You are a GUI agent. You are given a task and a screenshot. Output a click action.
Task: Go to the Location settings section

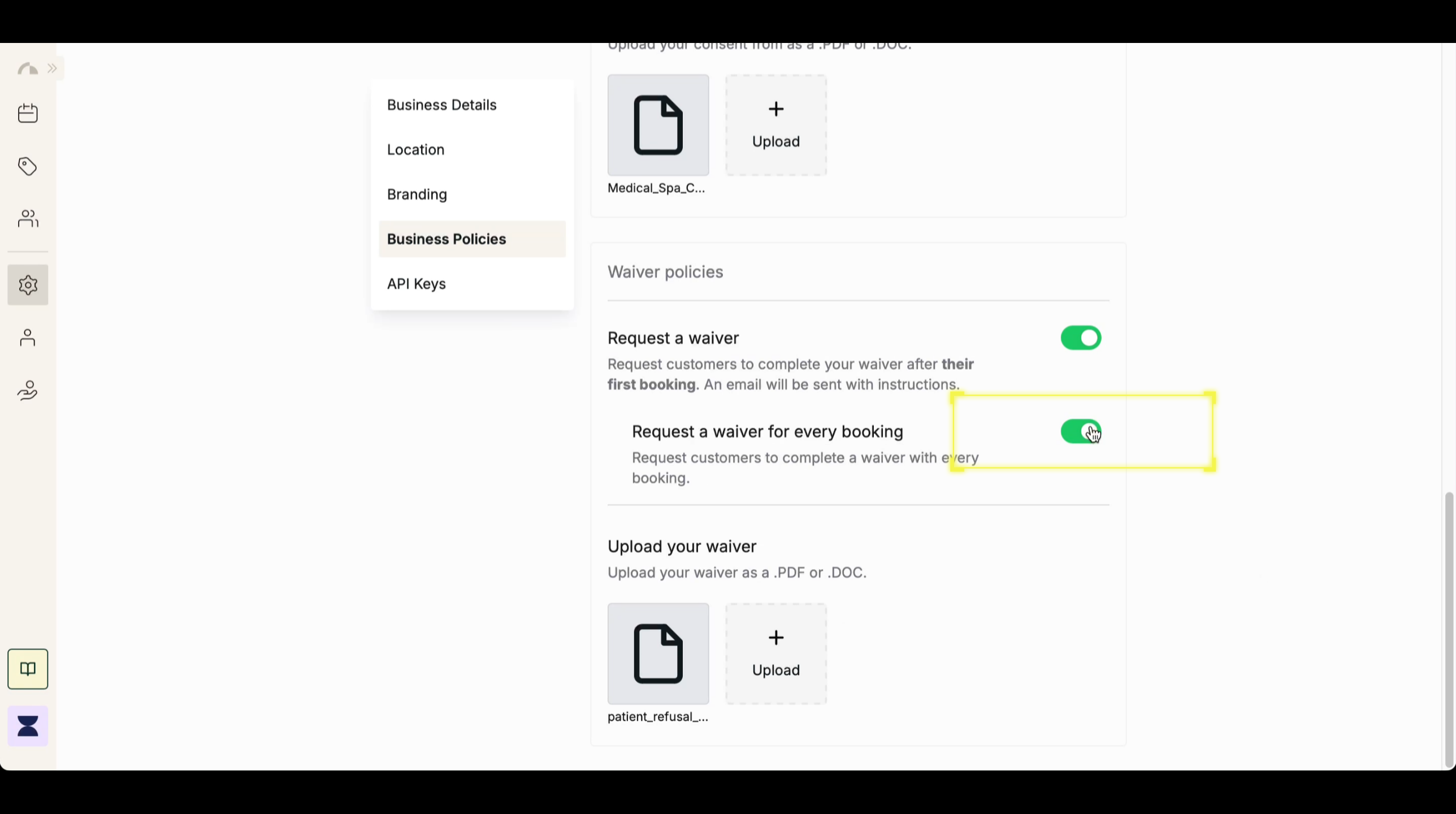(415, 150)
